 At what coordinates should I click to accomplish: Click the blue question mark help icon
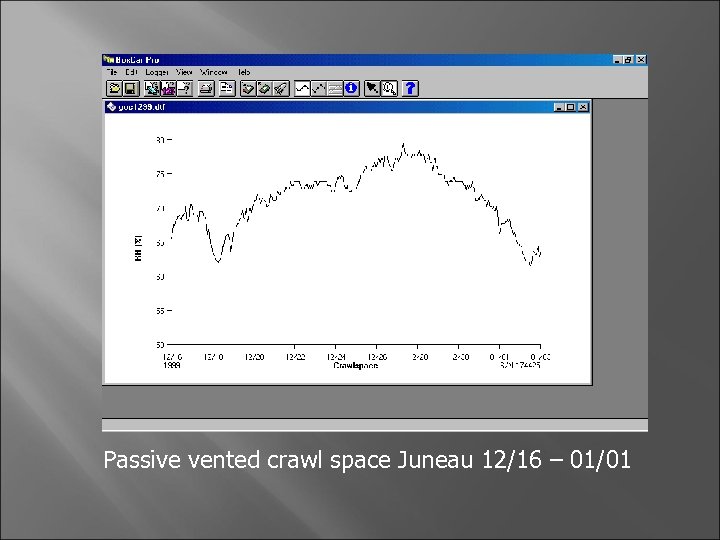(x=411, y=88)
